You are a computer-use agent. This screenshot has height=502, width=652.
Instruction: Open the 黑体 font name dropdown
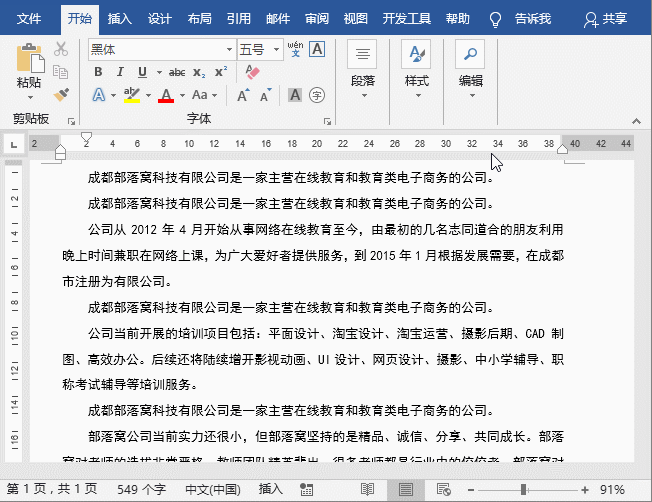[228, 49]
